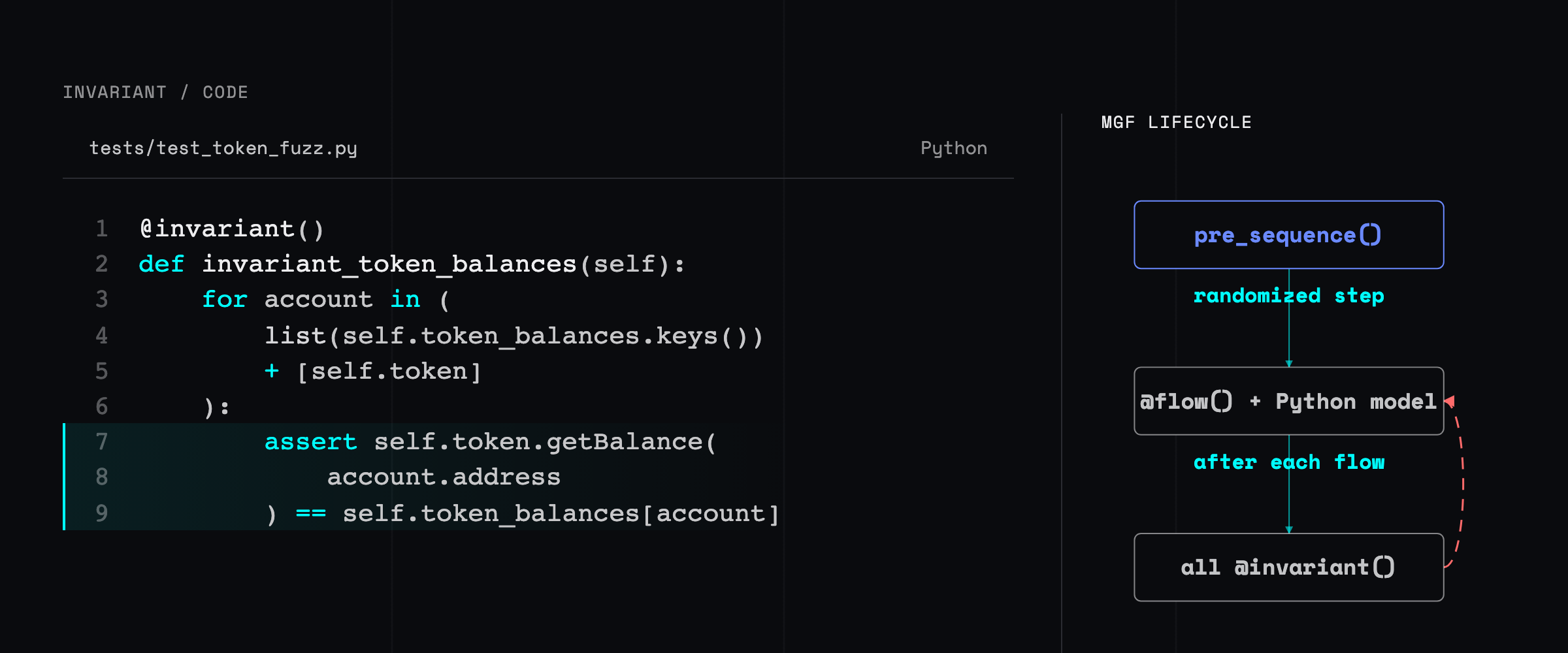Click the 'assert' keyword on line 7
This screenshot has width=1568, height=653.
311,441
